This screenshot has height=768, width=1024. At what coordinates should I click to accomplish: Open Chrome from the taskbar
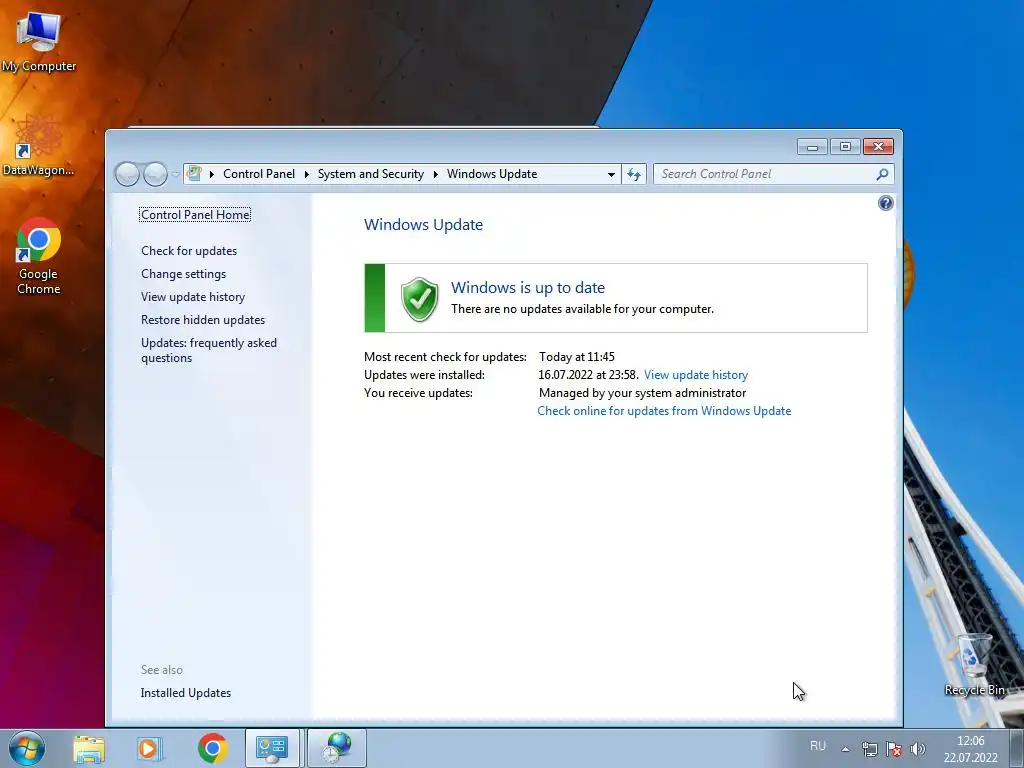pos(212,748)
